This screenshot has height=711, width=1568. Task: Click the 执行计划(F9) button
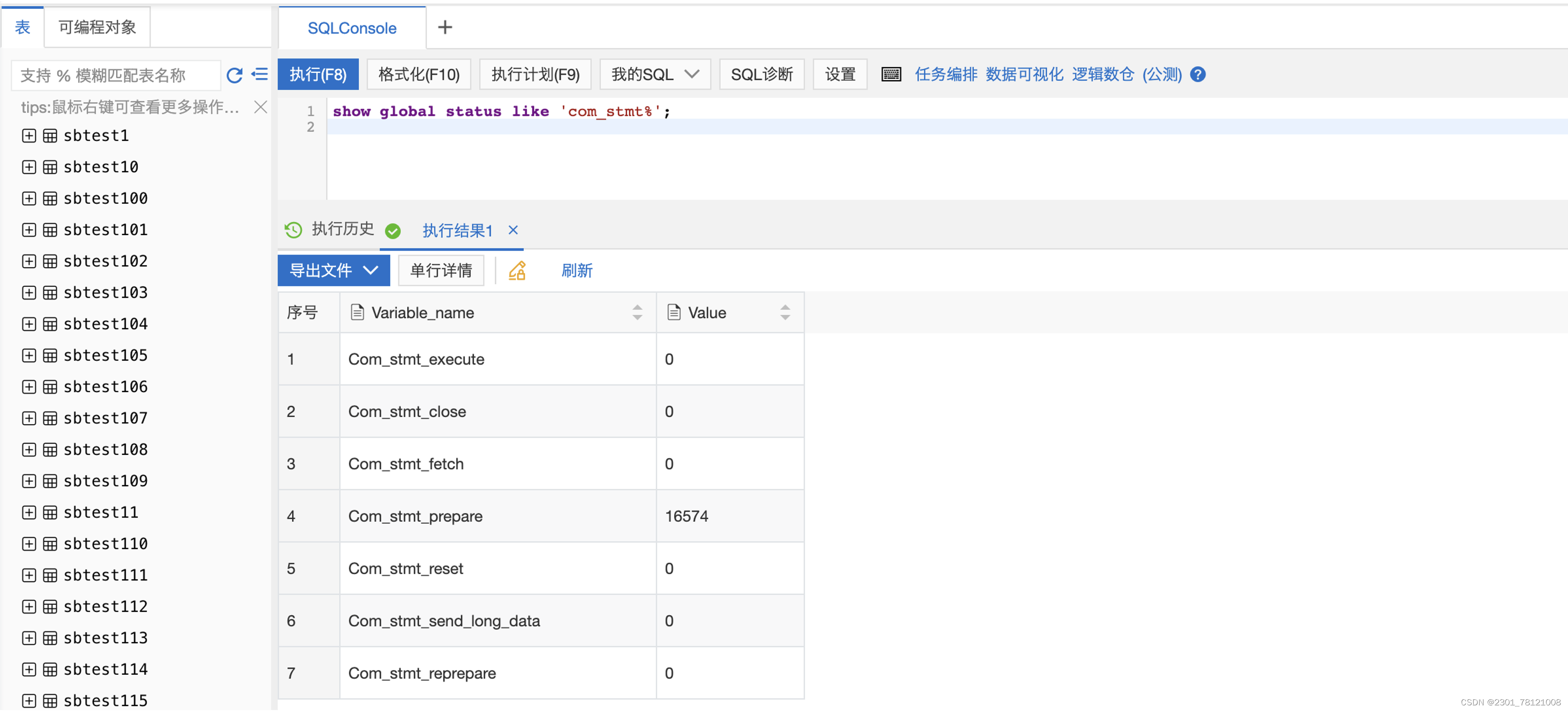pyautogui.click(x=535, y=74)
